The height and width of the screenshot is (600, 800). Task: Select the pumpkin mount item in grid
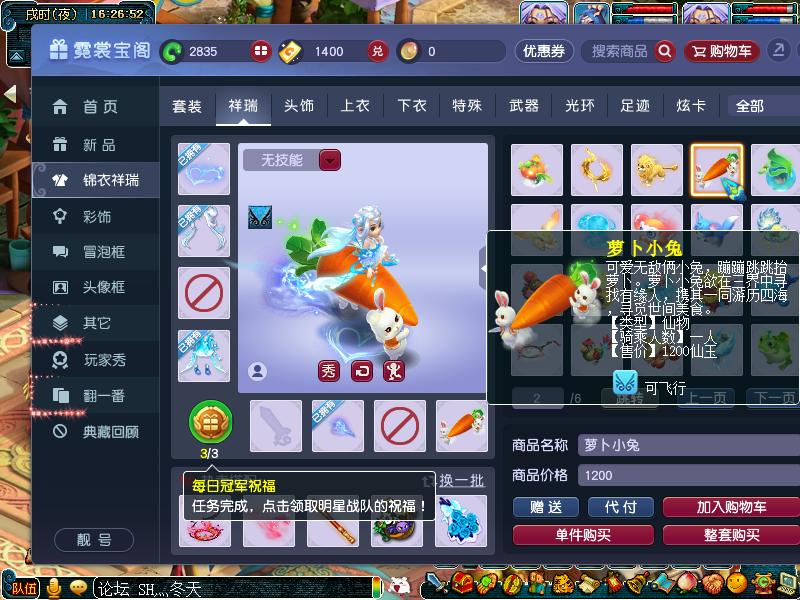point(537,170)
